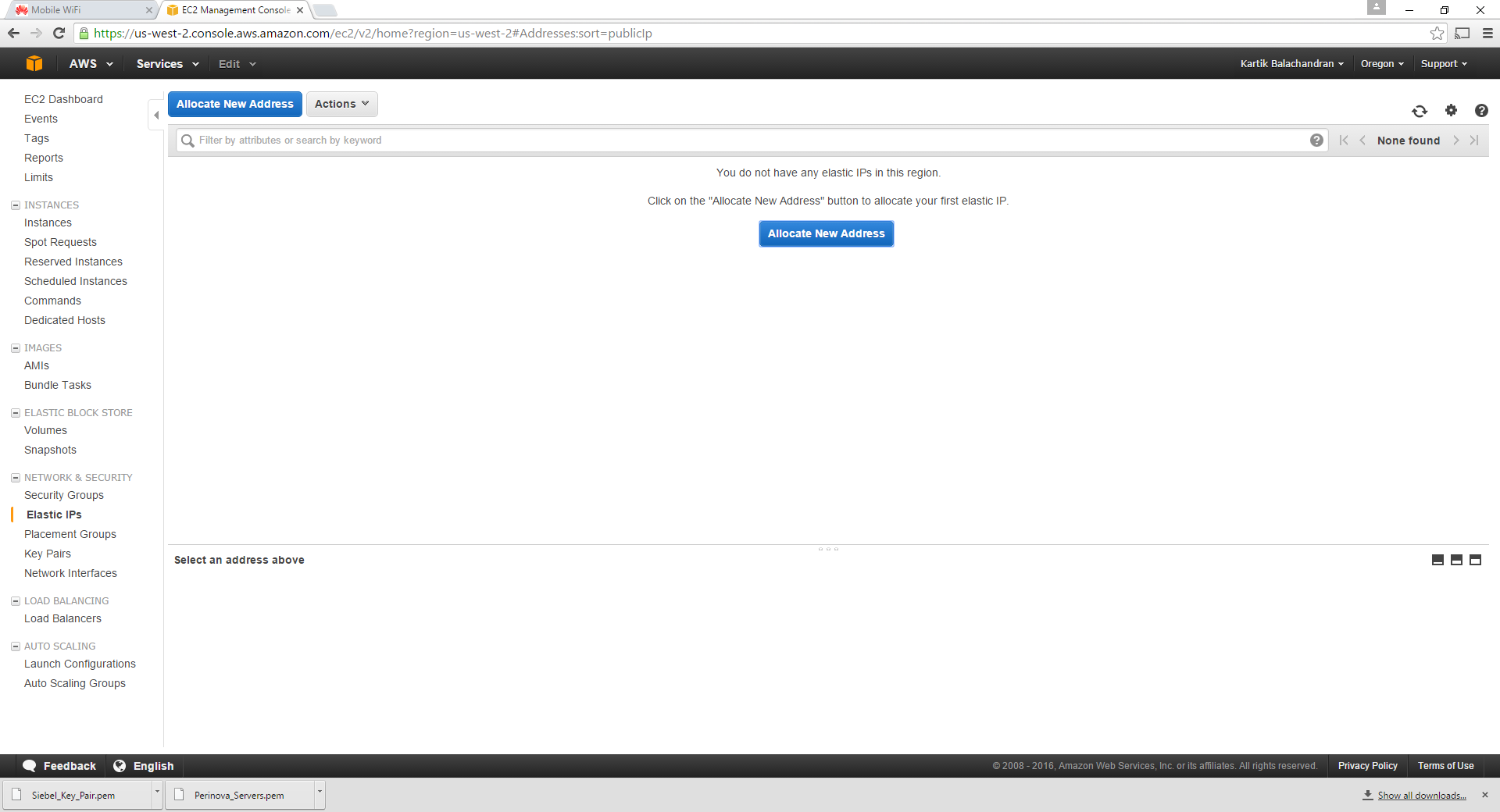Collapse the LOAD BALANCING section
The width and height of the screenshot is (1500, 812).
(x=15, y=601)
